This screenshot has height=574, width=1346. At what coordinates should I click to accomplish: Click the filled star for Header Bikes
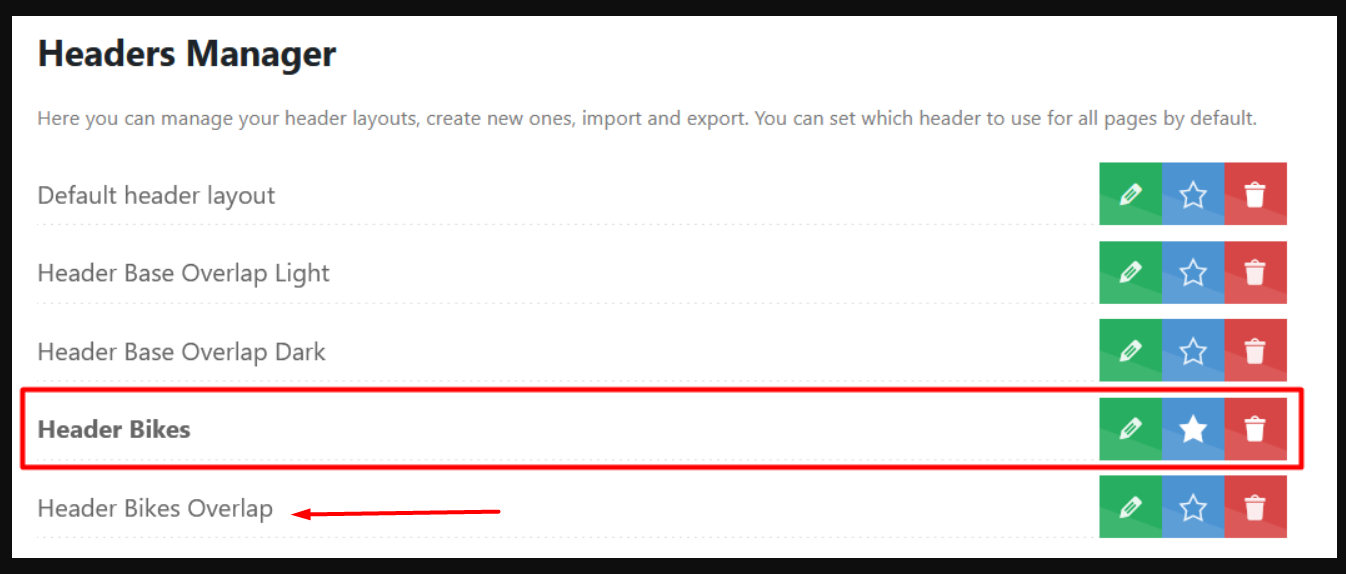pos(1193,429)
